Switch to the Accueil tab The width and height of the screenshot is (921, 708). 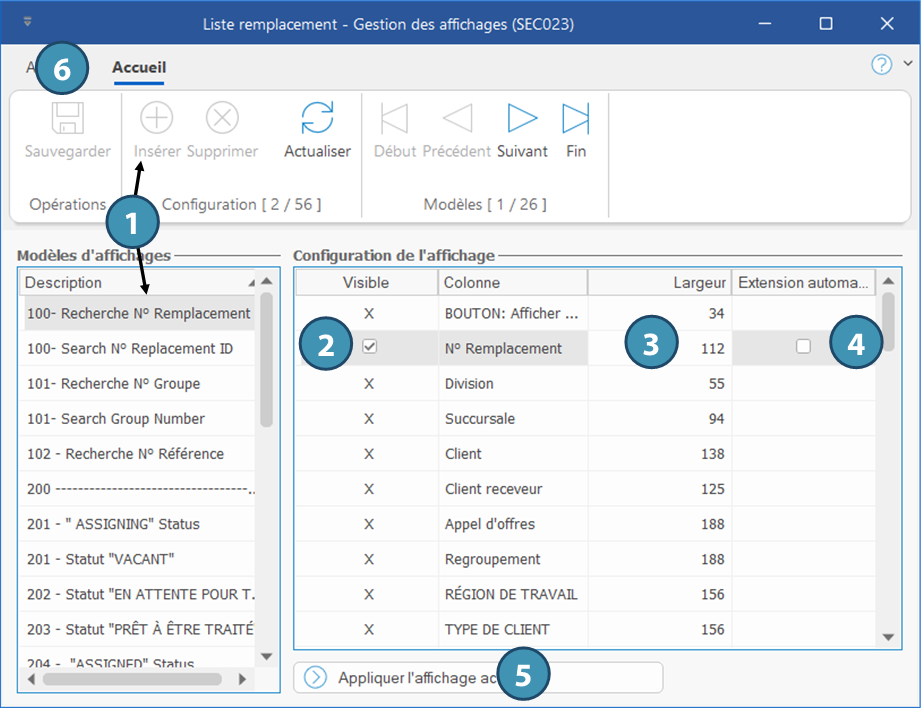[139, 68]
